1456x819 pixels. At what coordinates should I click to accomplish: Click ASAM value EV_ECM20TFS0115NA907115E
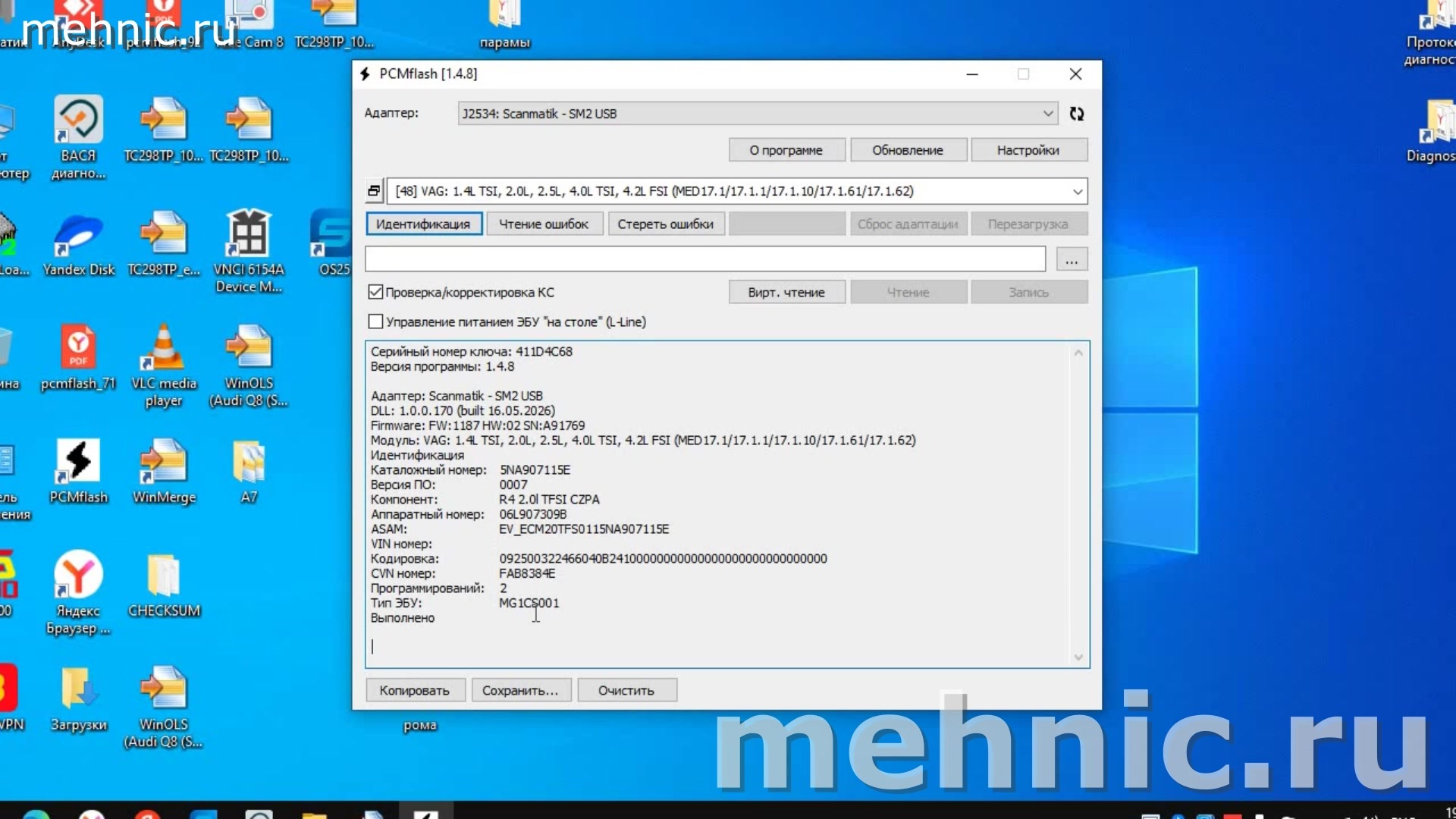click(584, 529)
